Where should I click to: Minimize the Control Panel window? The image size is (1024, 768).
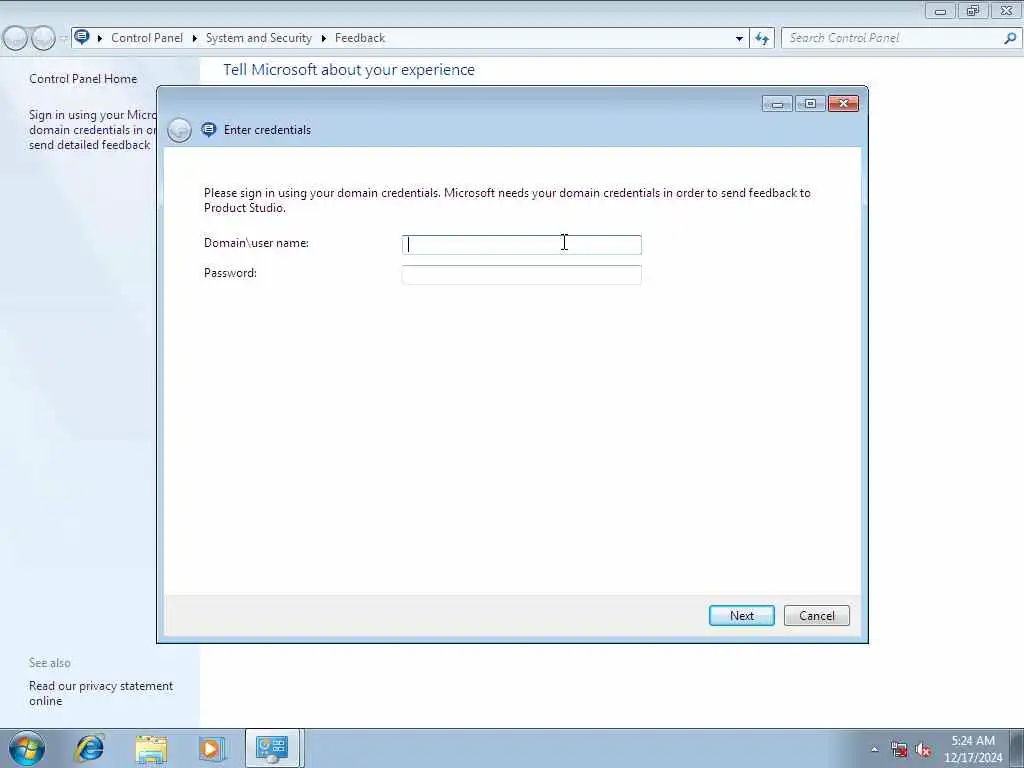point(940,10)
